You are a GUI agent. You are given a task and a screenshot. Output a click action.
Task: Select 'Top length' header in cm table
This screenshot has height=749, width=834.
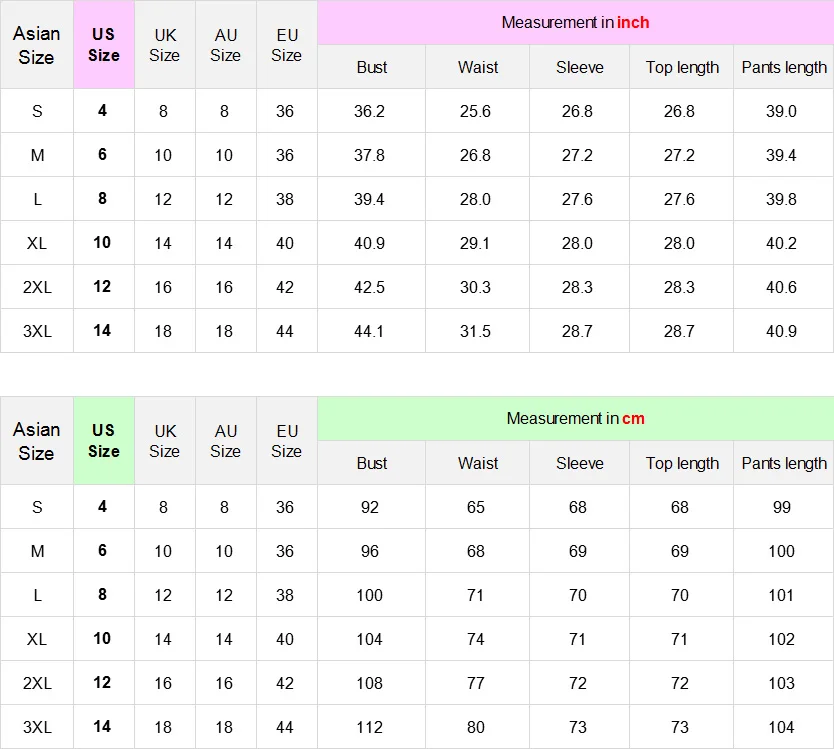682,463
